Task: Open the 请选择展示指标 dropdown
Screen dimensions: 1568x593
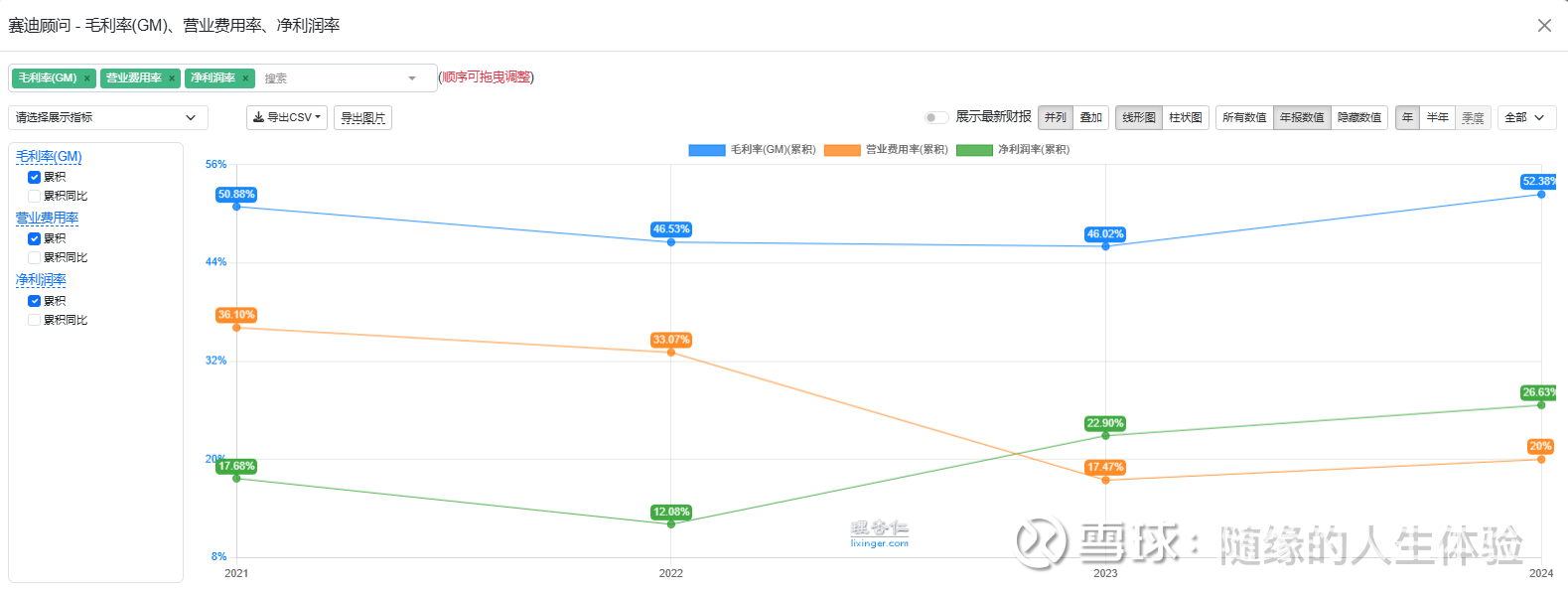Action: coord(107,117)
